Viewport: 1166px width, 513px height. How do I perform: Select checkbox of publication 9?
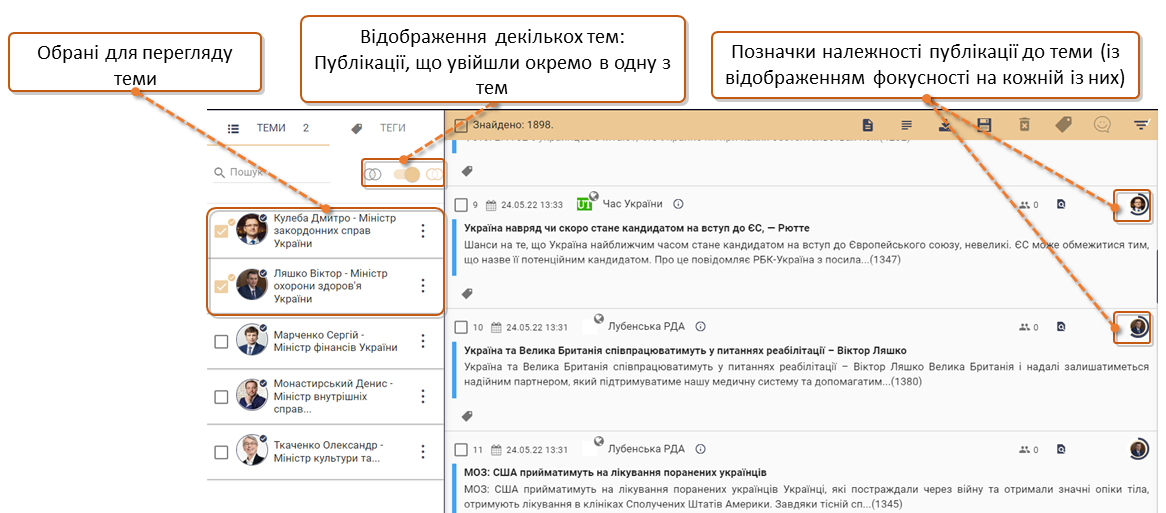pyautogui.click(x=461, y=204)
